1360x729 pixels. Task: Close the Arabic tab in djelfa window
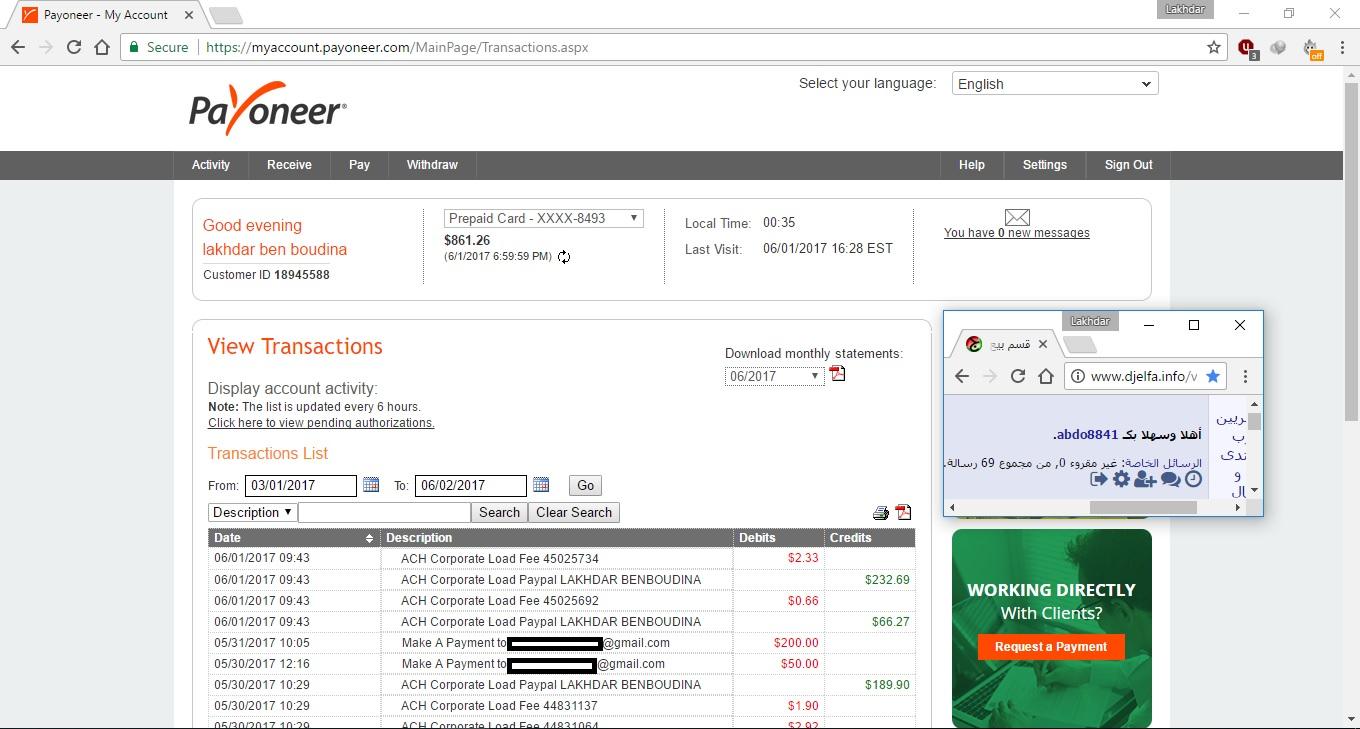(1043, 344)
